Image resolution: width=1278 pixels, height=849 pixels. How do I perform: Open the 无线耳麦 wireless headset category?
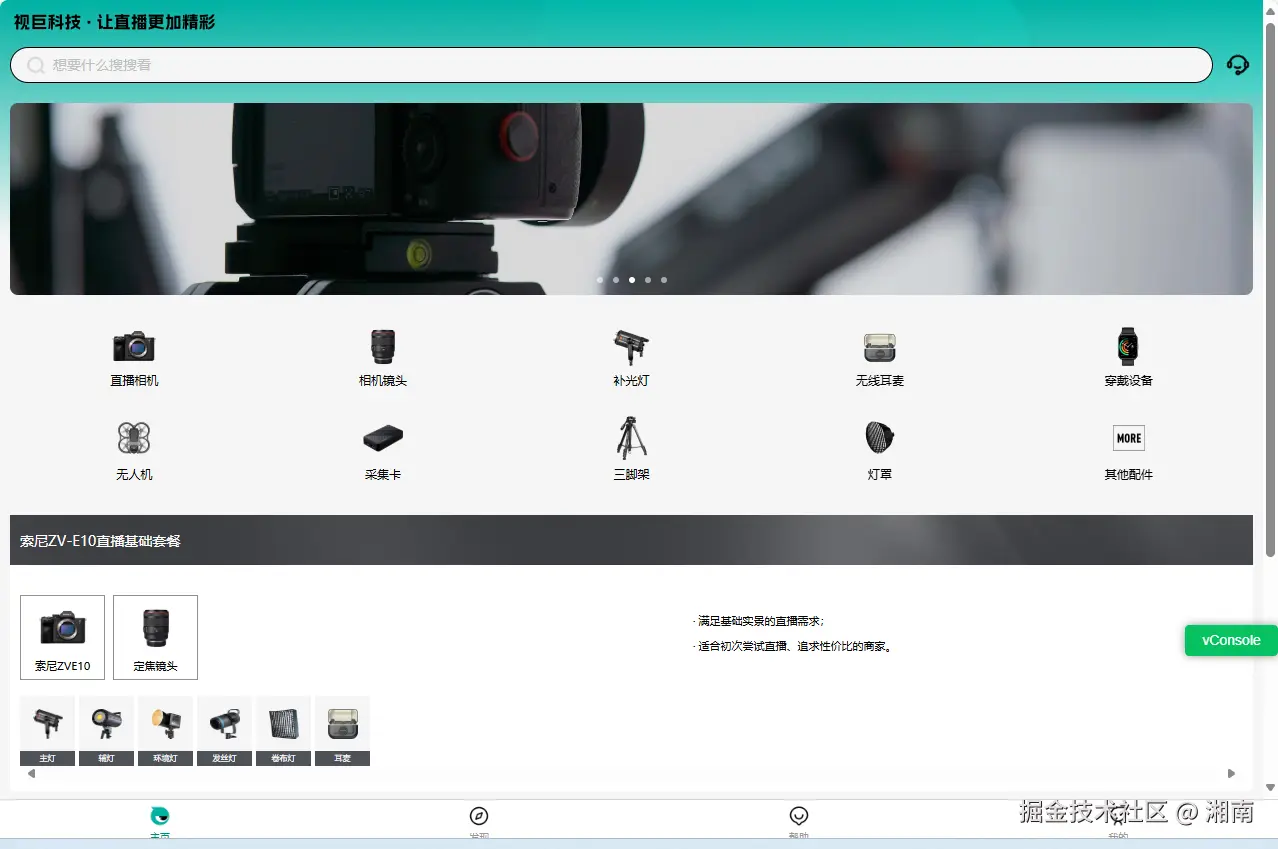point(880,358)
